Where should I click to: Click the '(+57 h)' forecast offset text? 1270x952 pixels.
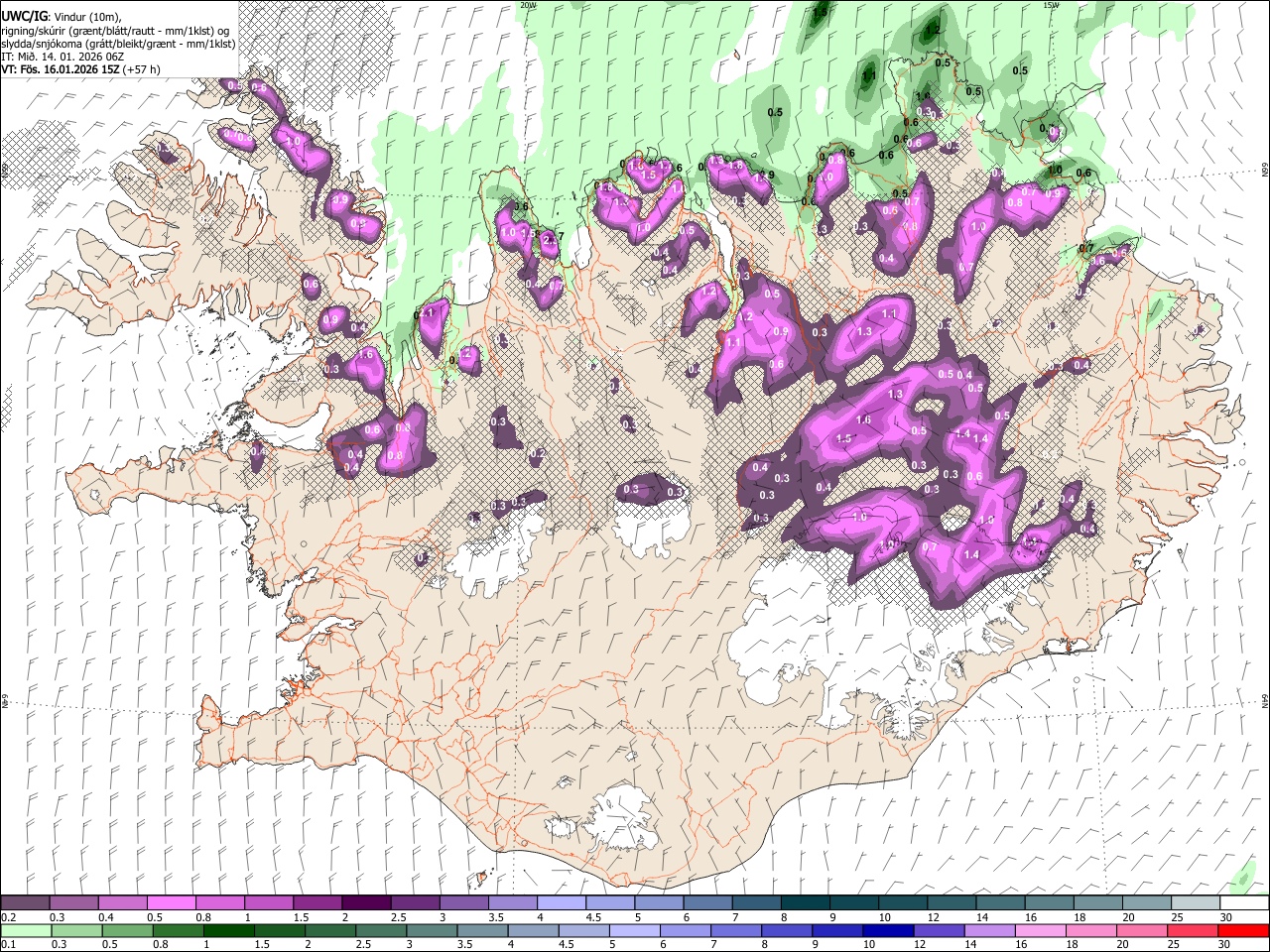pyautogui.click(x=141, y=70)
